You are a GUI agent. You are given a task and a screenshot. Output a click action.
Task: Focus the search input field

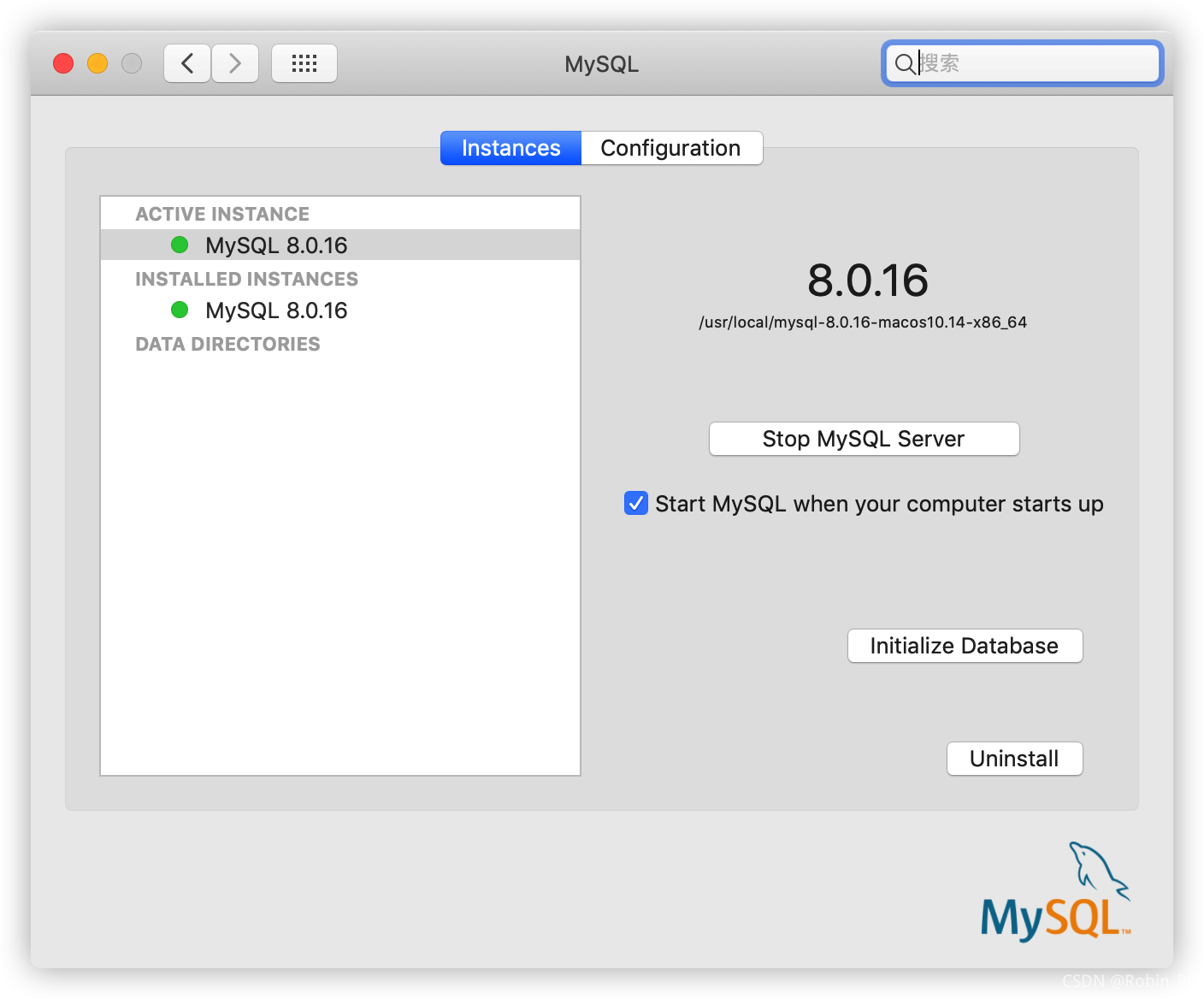(x=1023, y=63)
